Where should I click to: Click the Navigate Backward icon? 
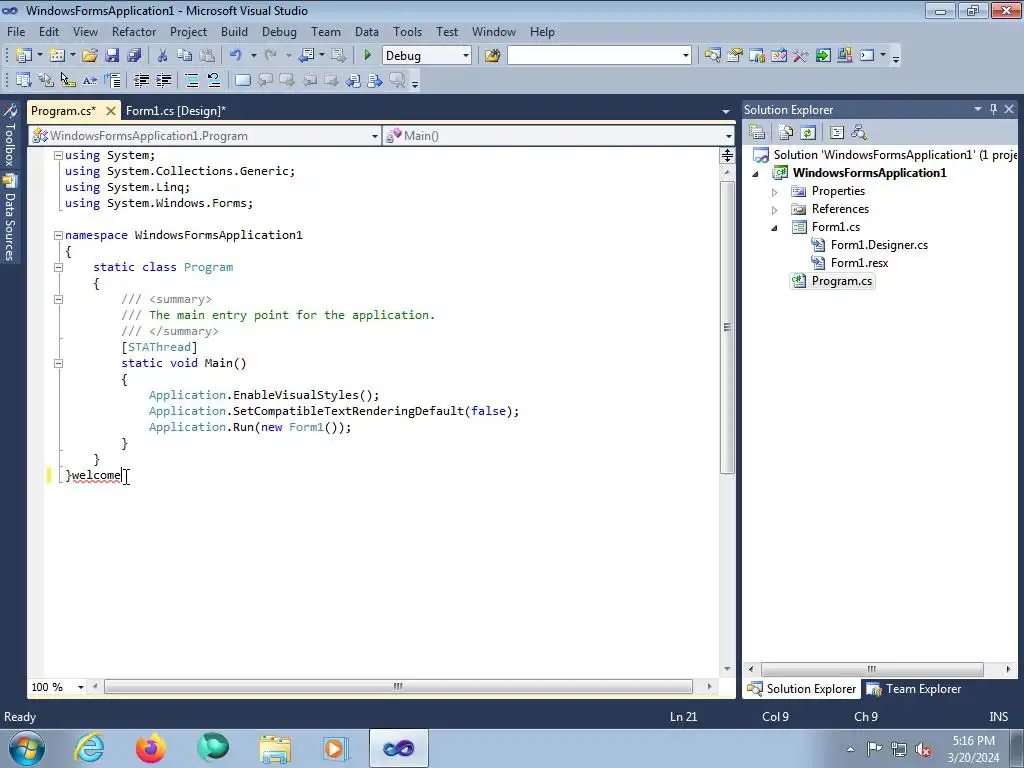coord(306,56)
